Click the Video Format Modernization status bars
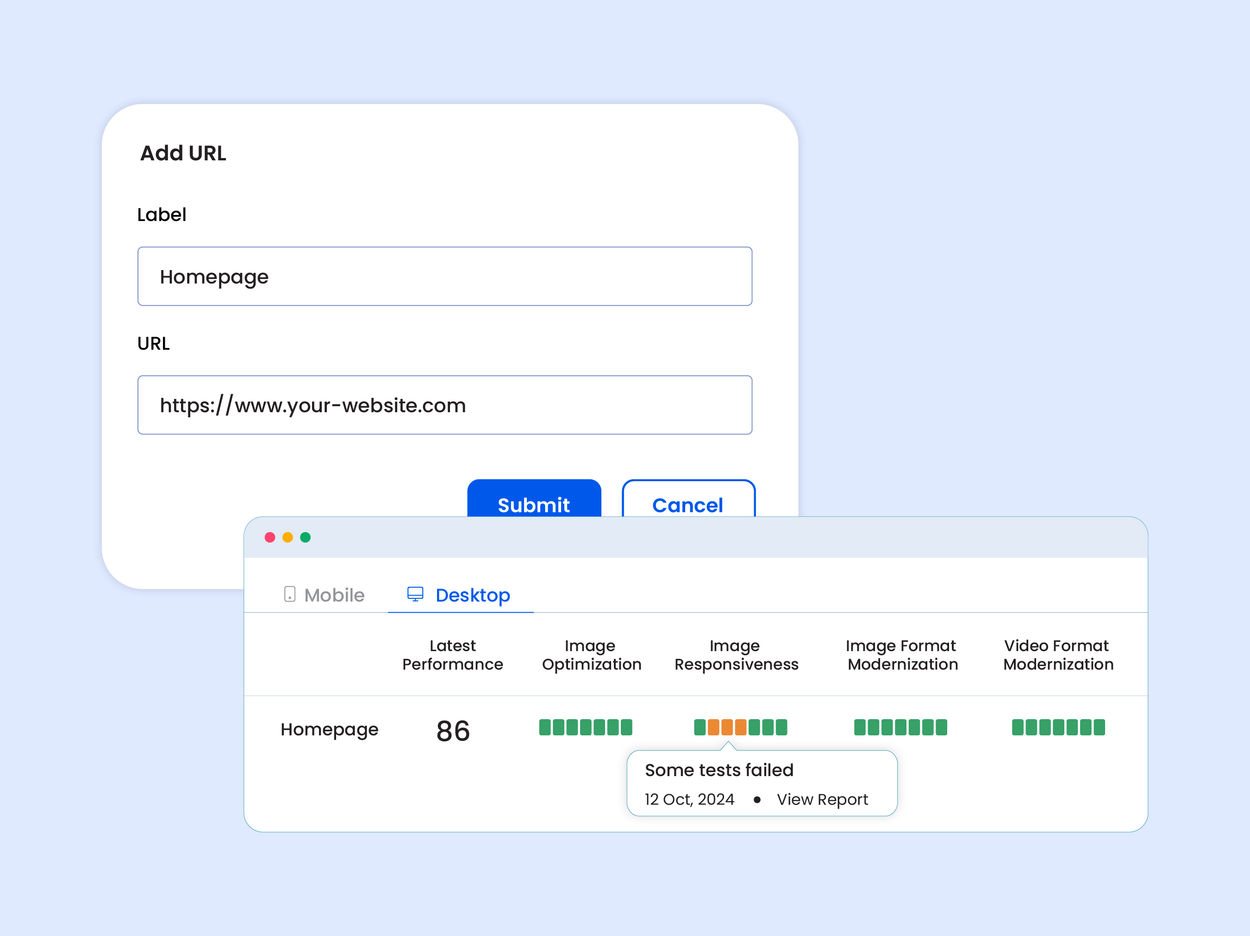 tap(1058, 727)
